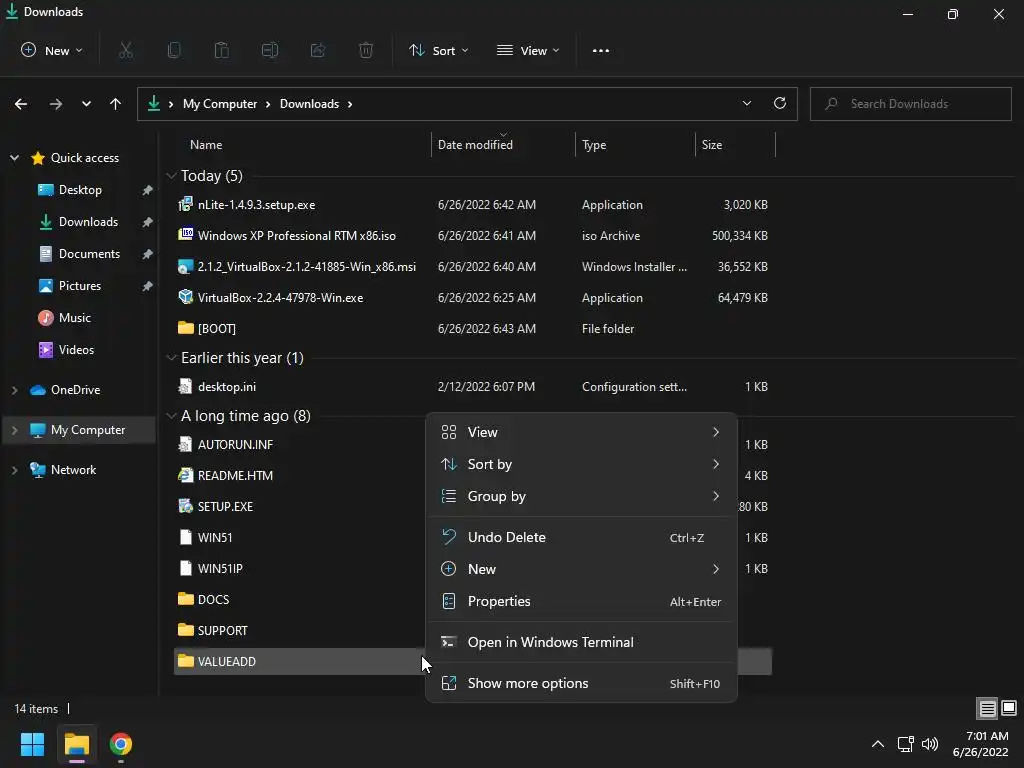
Task: Open Windows Start menu
Action: 33,744
